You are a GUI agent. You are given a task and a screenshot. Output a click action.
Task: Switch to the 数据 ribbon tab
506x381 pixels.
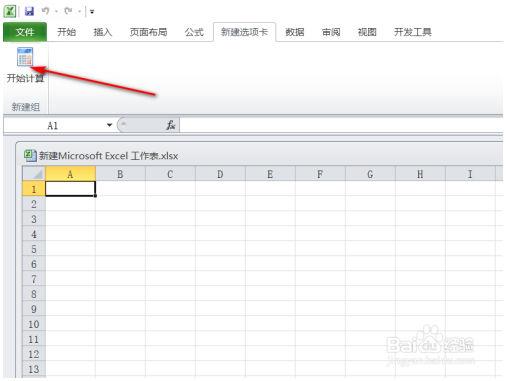[x=295, y=32]
